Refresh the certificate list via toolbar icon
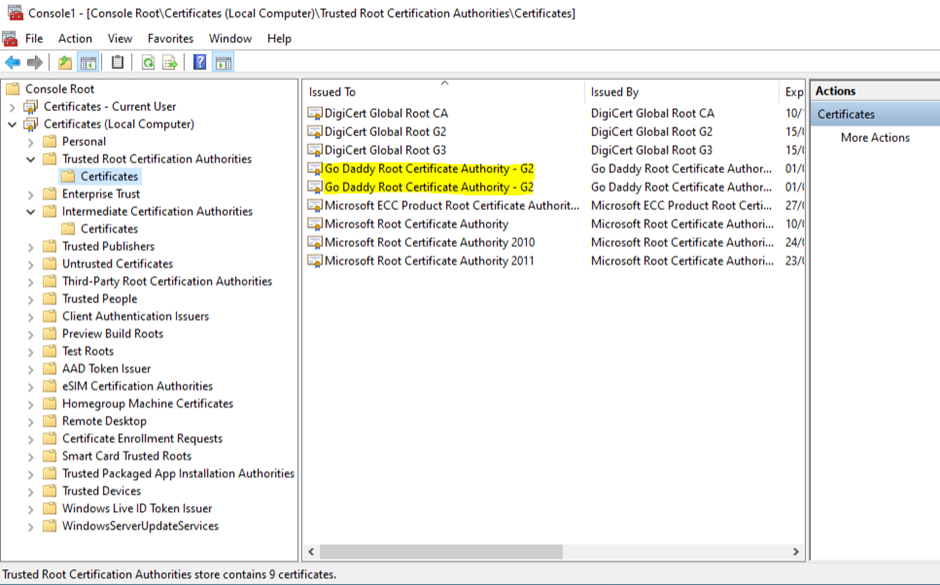The width and height of the screenshot is (940, 585). pos(148,62)
